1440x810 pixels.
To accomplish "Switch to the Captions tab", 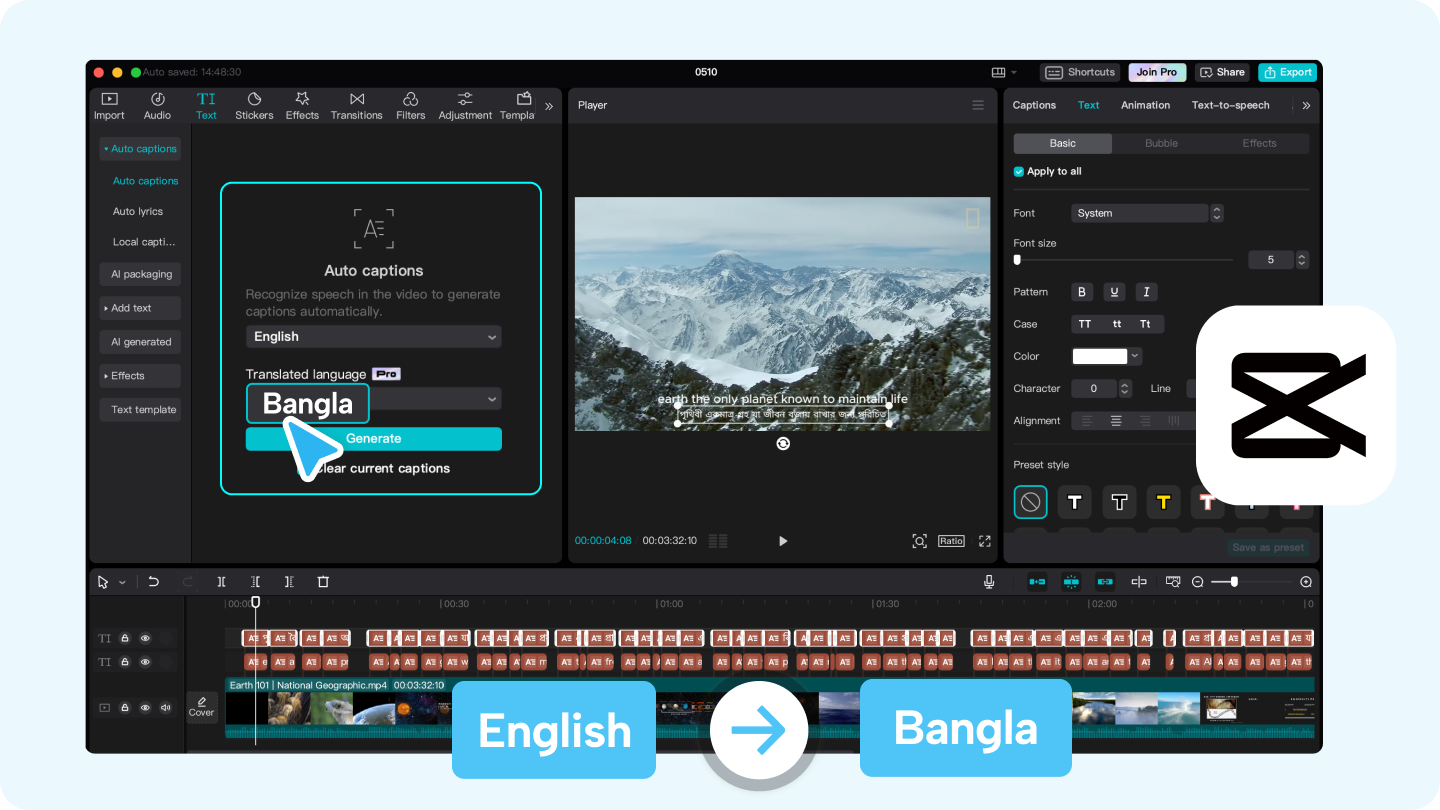I will click(1034, 105).
